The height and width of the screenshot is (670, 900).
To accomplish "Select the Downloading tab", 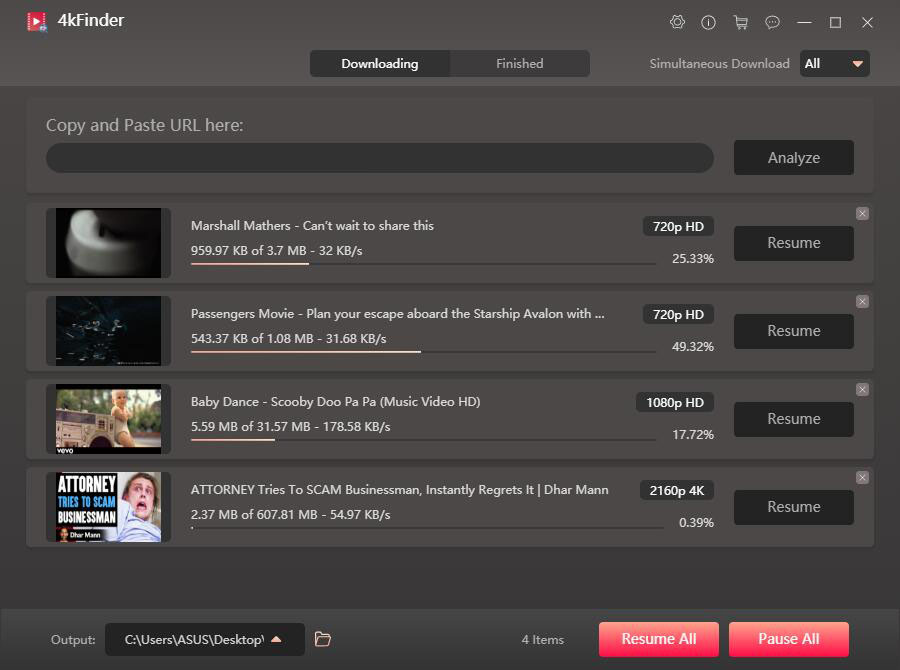I will coord(380,63).
